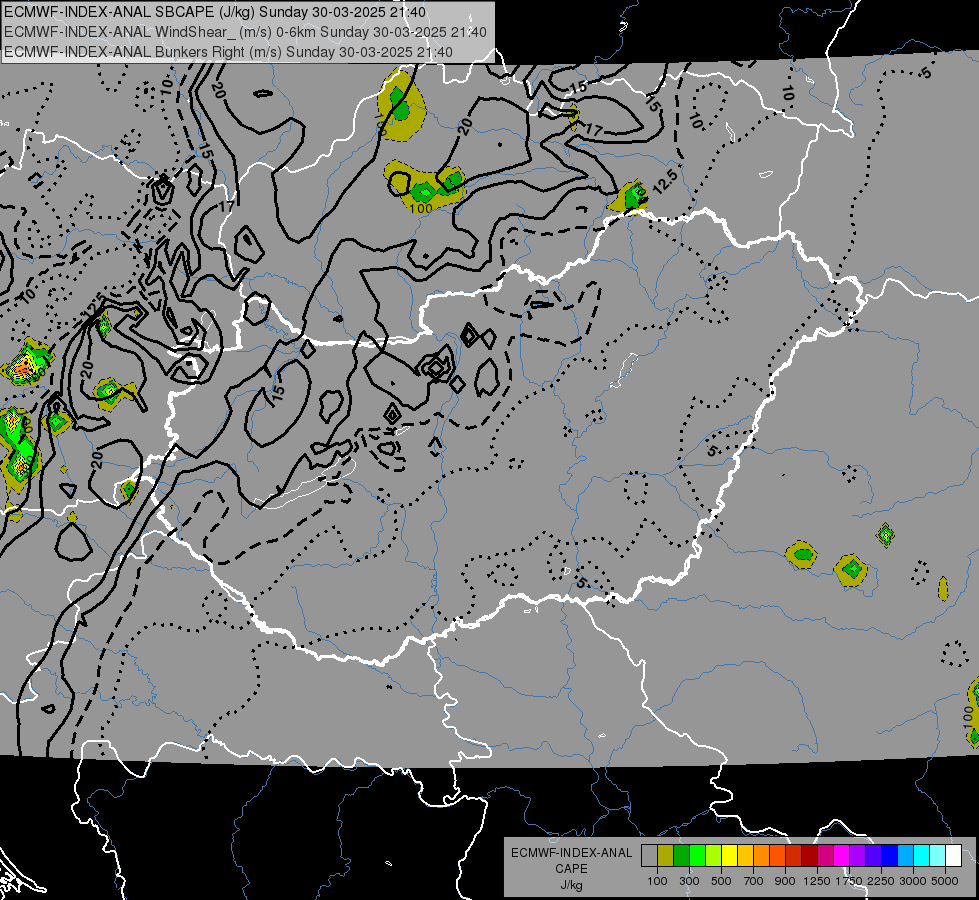Screen dimensions: 979x900
Task: Select the dark green legend swatch
Action: (x=681, y=856)
